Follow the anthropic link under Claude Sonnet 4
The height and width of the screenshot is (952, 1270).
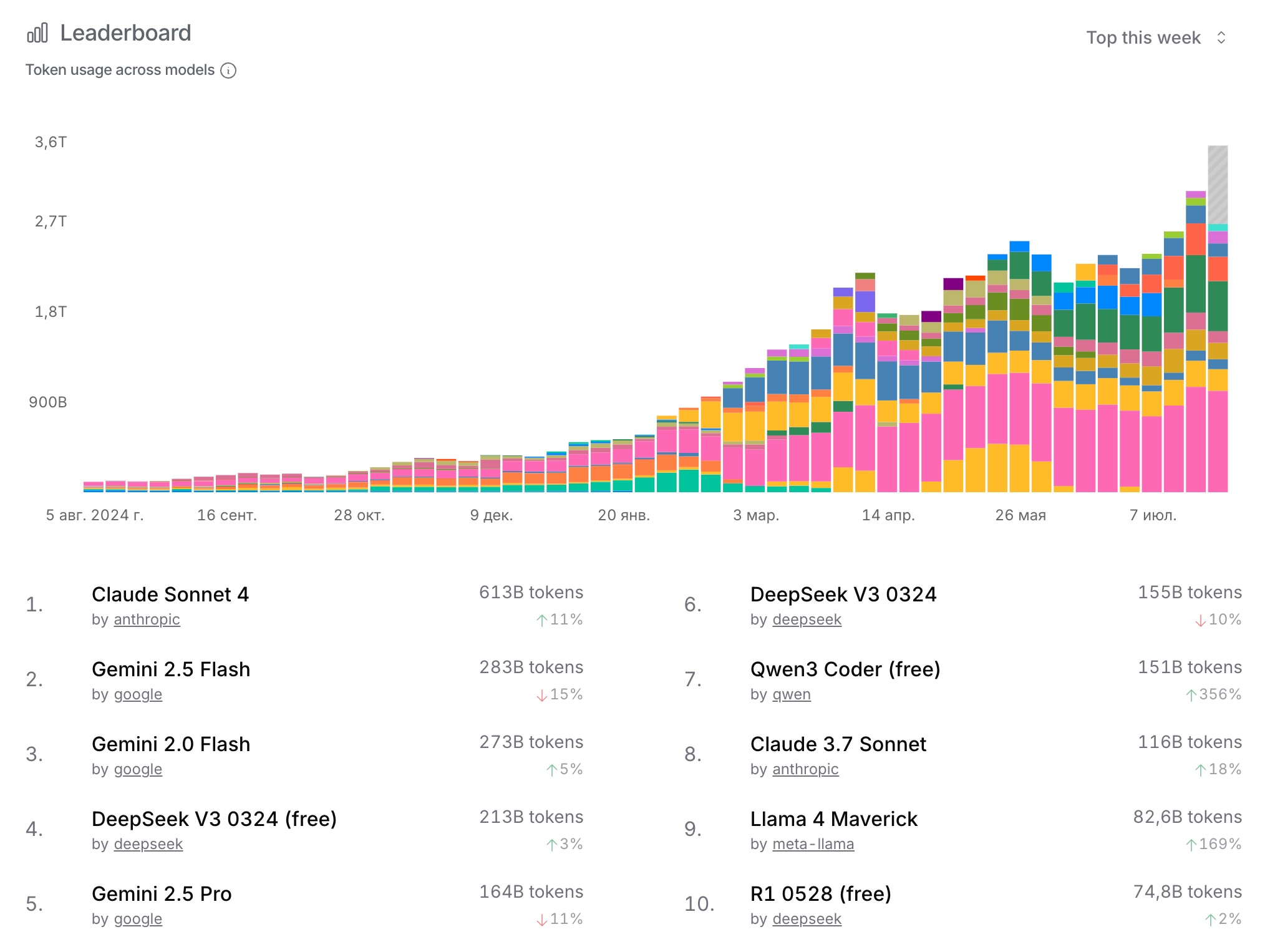pyautogui.click(x=147, y=619)
